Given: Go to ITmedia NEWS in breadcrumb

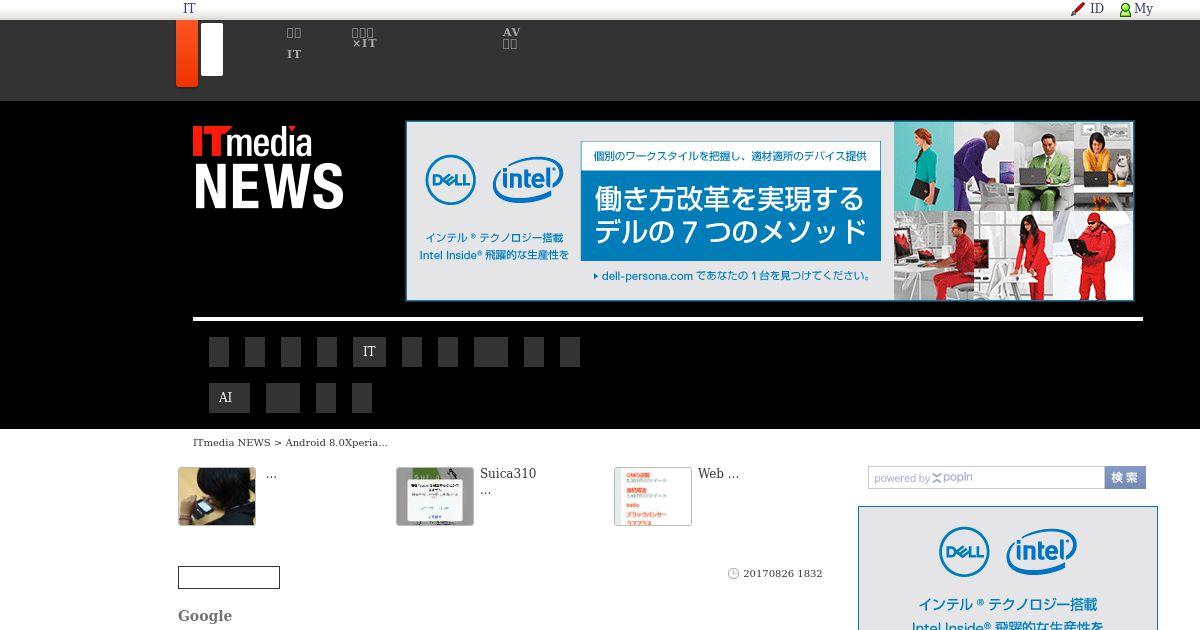Looking at the screenshot, I should [232, 442].
